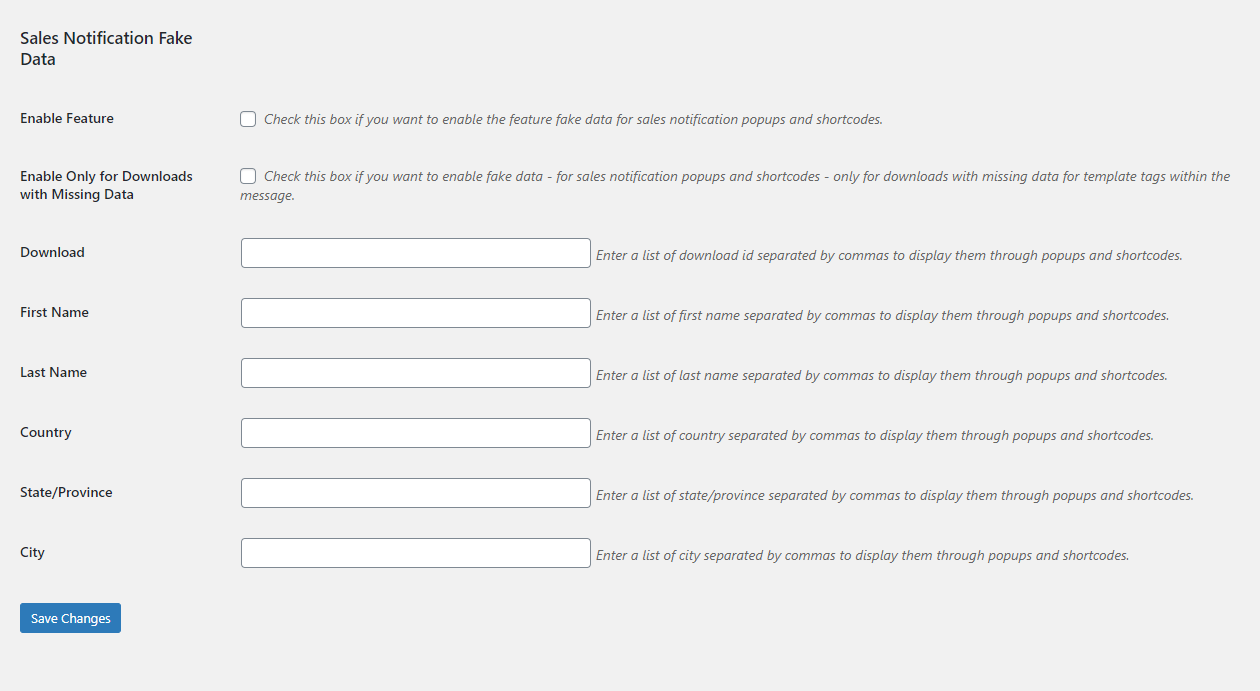The image size is (1260, 691).
Task: Click the "State/Province" row label text
Action: point(66,492)
